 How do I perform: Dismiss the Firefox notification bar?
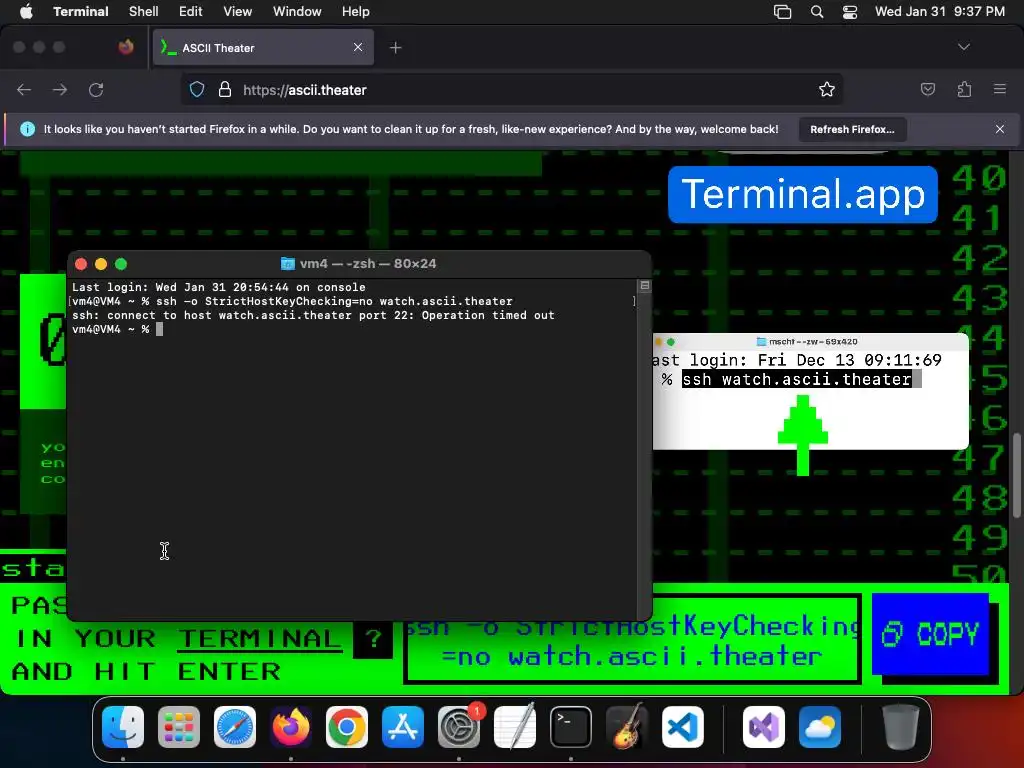(x=1000, y=129)
